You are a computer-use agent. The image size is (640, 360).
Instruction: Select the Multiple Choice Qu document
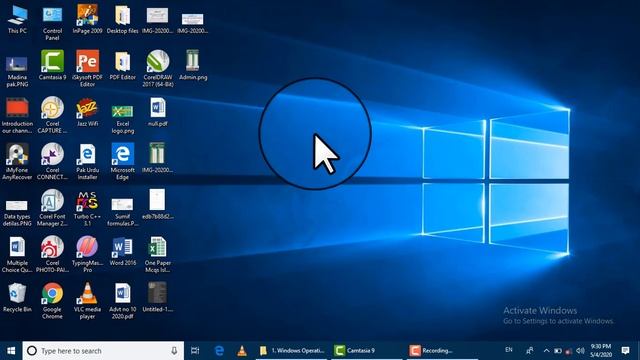click(17, 255)
